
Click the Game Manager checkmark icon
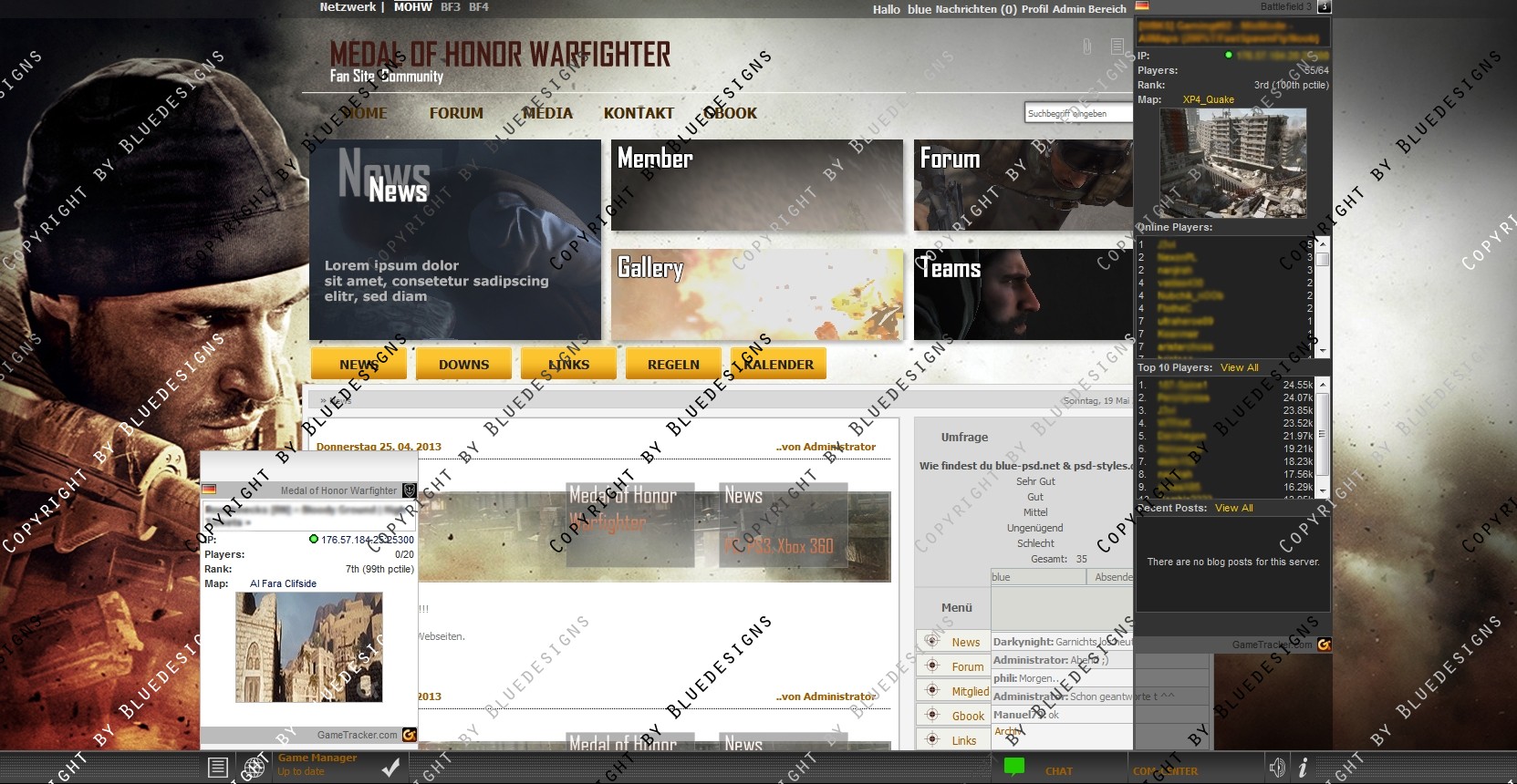pos(390,768)
